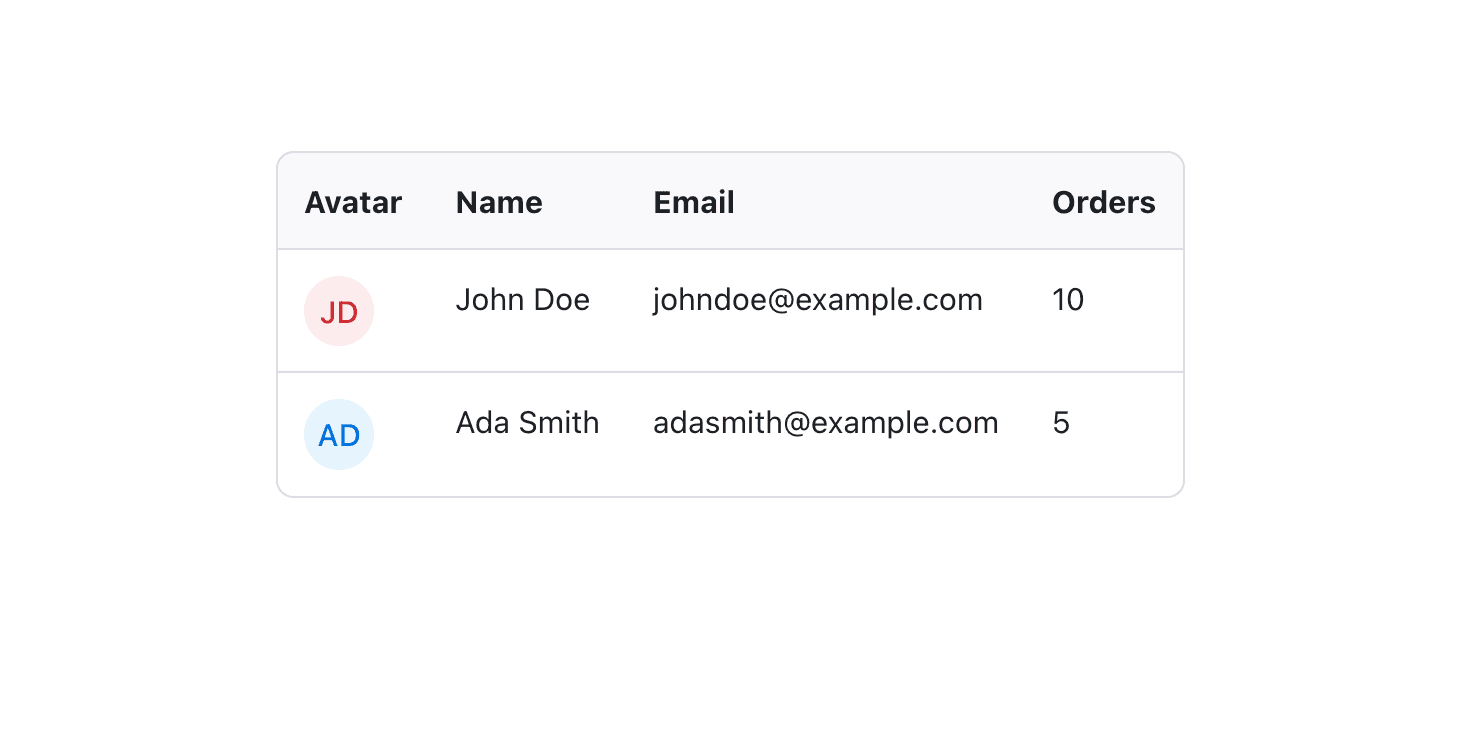Viewport: 1468px width, 734px height.
Task: Click the blue AD avatar circle
Action: pos(339,434)
